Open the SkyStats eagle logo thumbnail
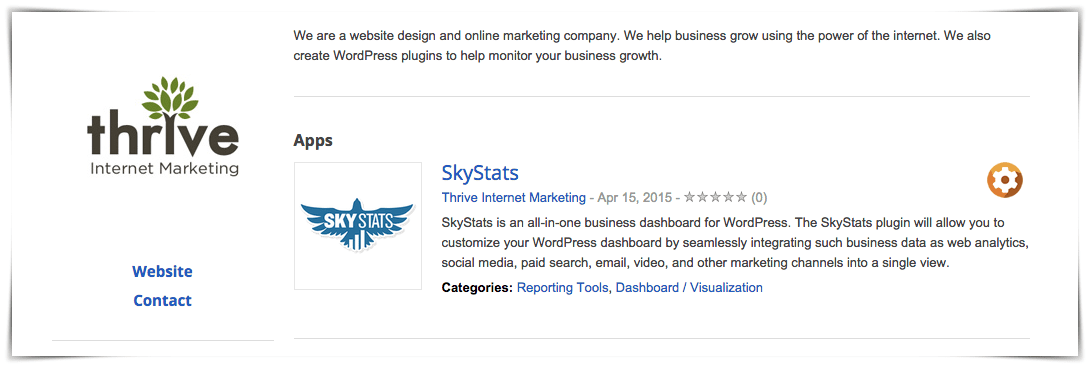Viewport: 1090px width, 368px height. tap(358, 225)
